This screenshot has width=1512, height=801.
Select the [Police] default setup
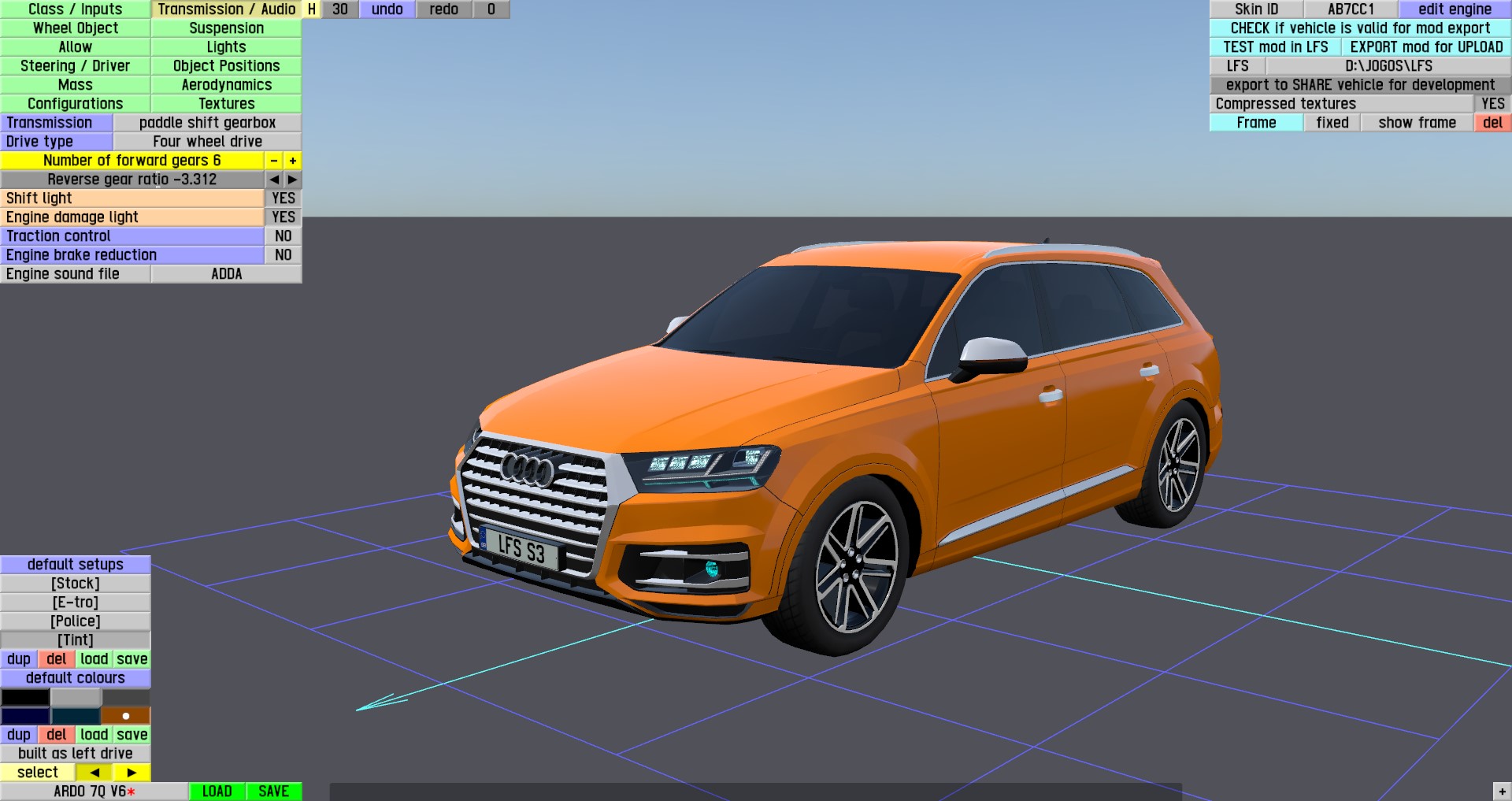[x=76, y=621]
